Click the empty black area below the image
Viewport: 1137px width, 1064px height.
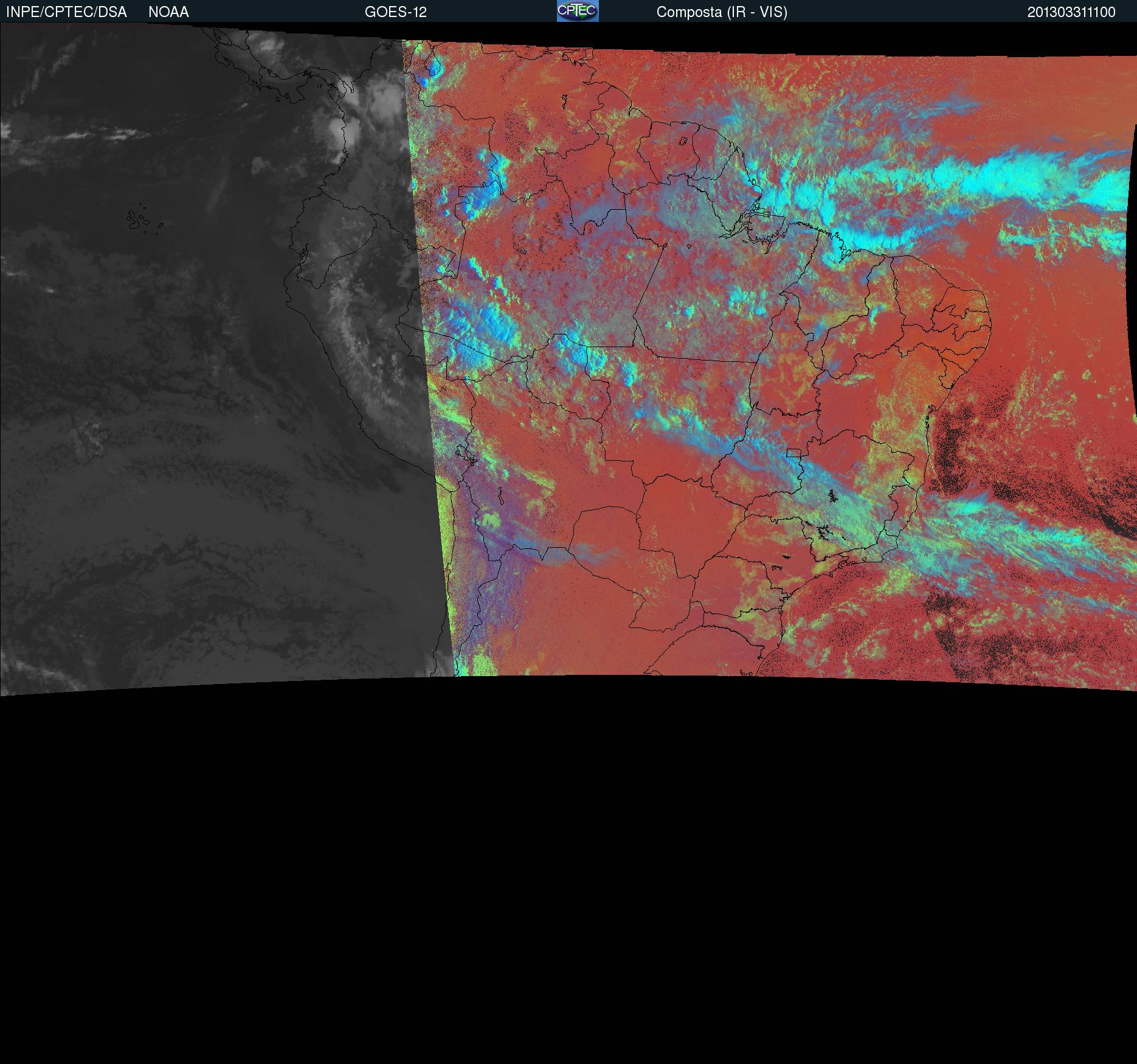[x=568, y=882]
